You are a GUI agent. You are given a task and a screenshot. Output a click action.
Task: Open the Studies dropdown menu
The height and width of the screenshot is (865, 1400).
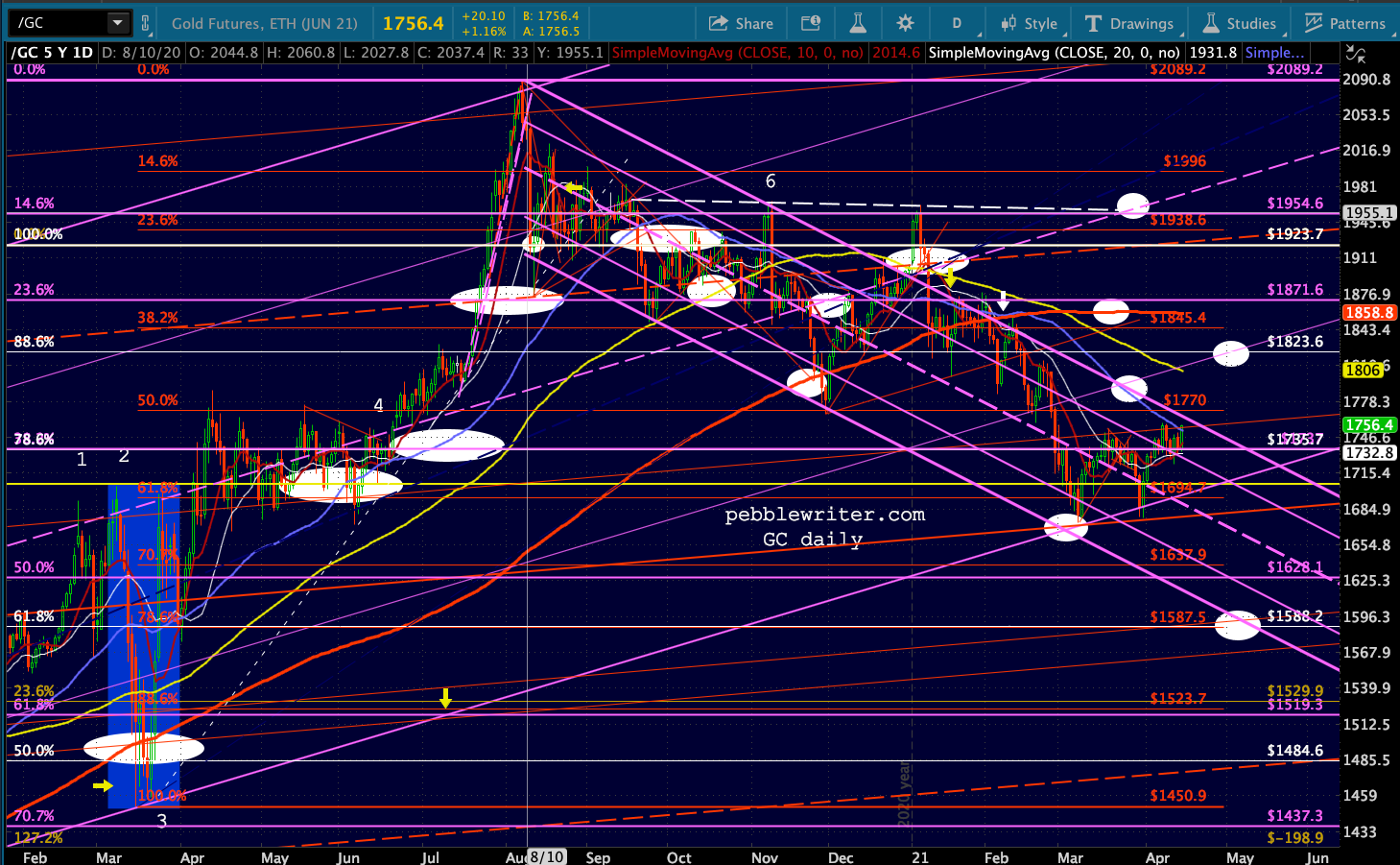tap(1240, 23)
